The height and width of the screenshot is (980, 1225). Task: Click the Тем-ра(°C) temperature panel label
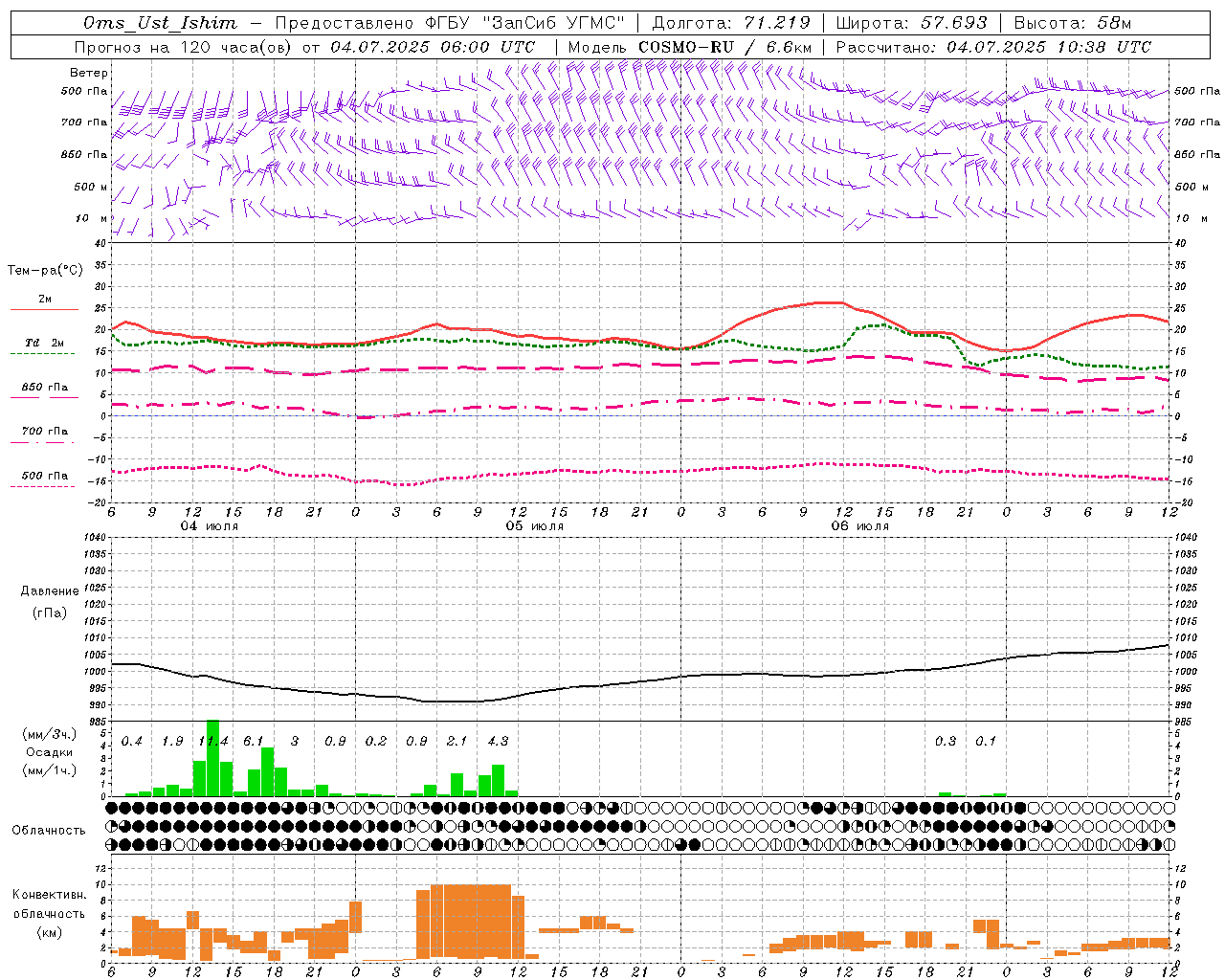coord(45,271)
